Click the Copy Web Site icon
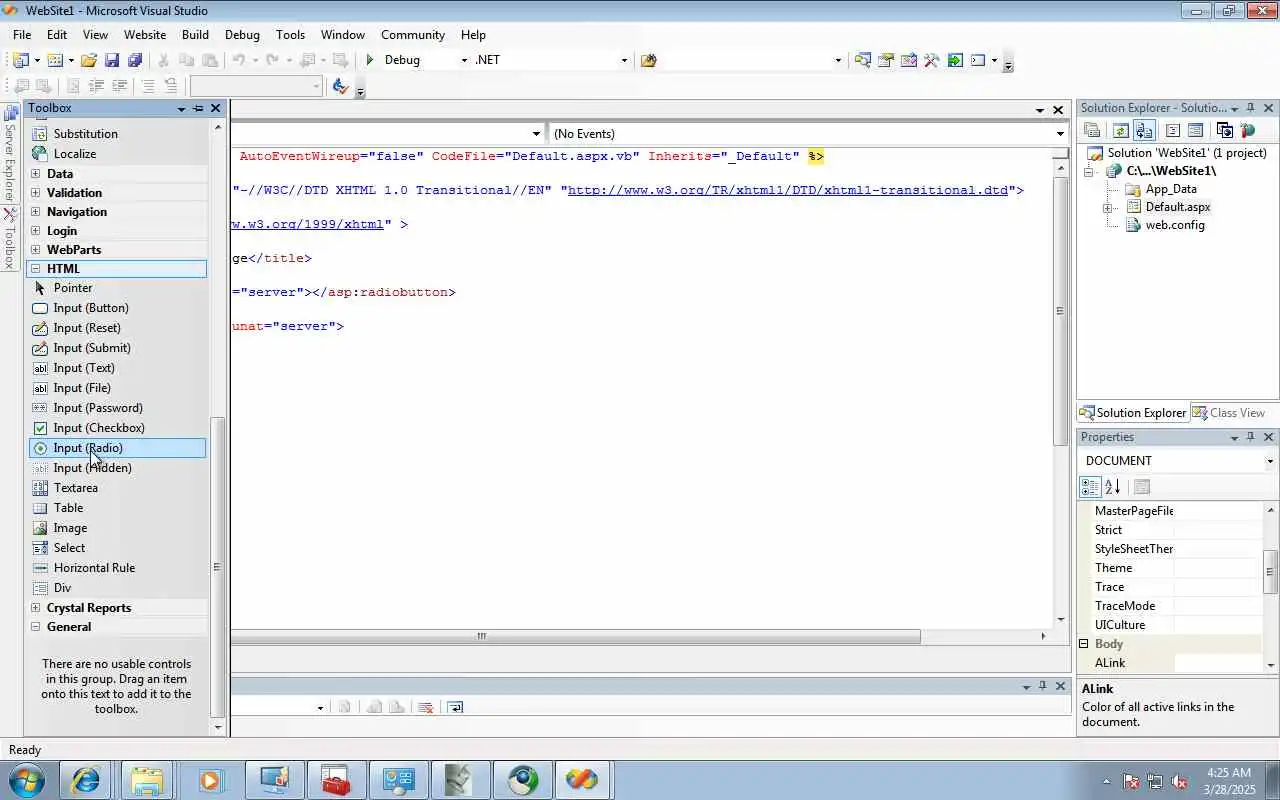Viewport: 1280px width, 800px height. 1224,130
